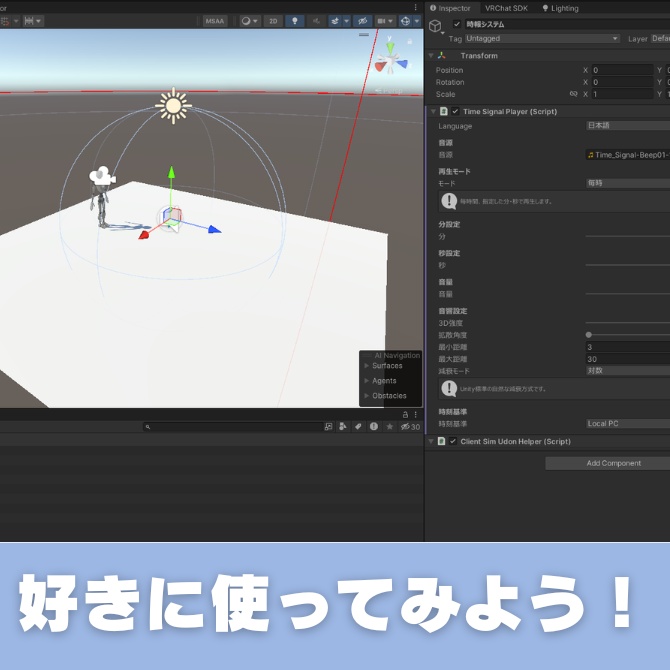This screenshot has width=670, height=670.
Task: Open Scene view kebab menu
Action: 415,7
